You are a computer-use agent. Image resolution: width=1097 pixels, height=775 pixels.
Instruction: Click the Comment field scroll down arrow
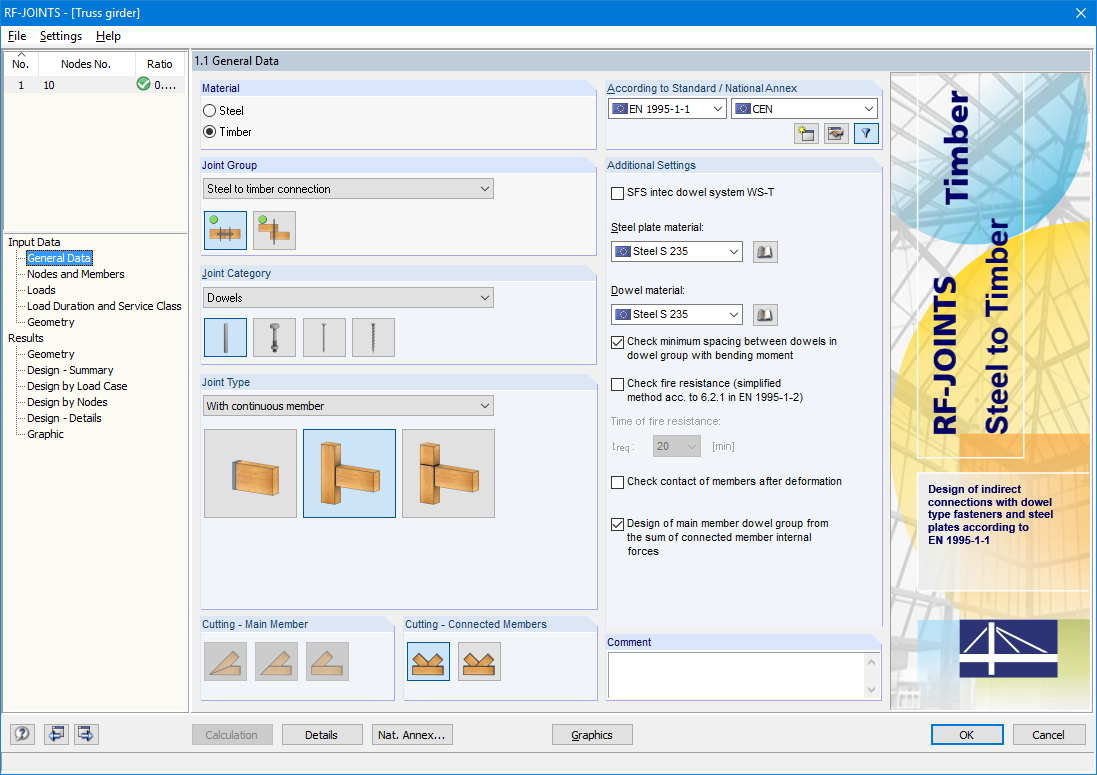[872, 690]
